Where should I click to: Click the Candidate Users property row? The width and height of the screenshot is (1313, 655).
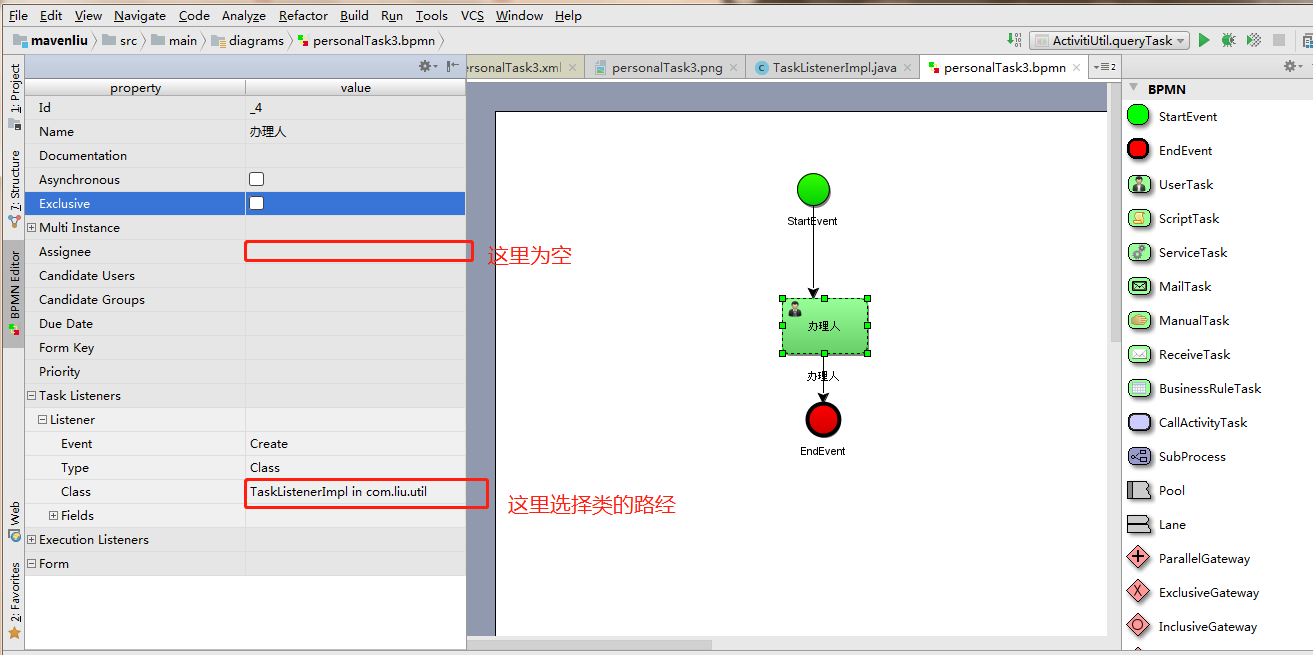[x=245, y=276]
